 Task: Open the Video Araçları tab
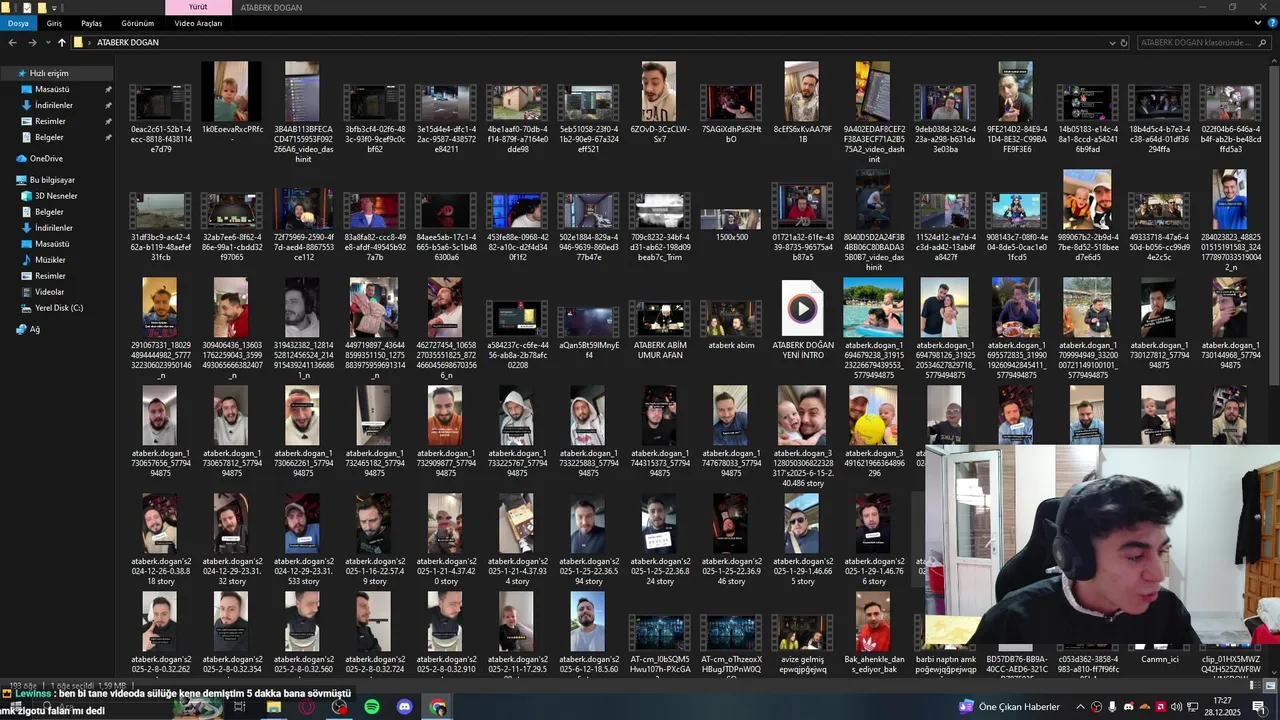tap(198, 23)
